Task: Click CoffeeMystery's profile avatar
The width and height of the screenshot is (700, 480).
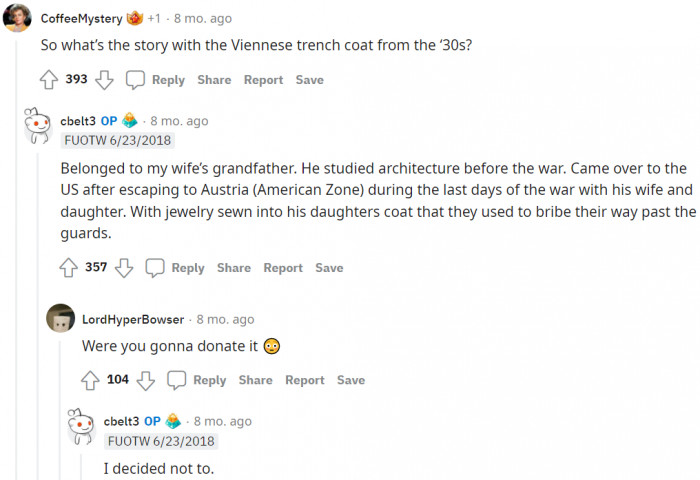Action: [x=17, y=18]
